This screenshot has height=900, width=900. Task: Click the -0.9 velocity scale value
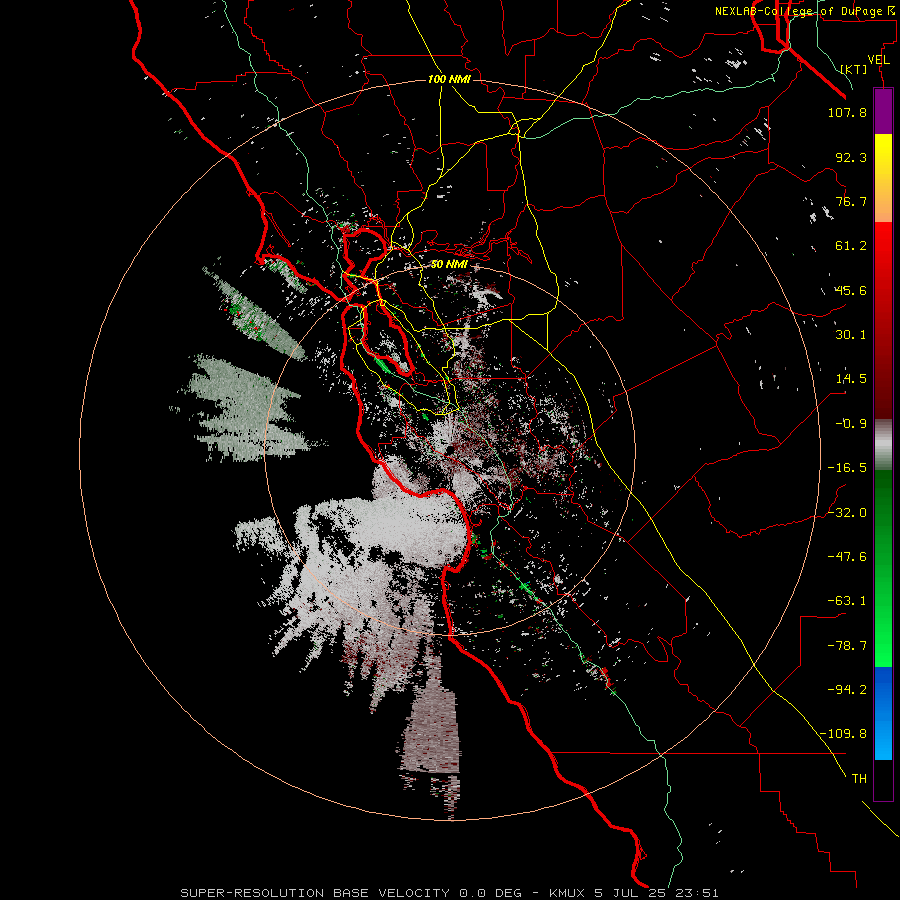click(851, 424)
